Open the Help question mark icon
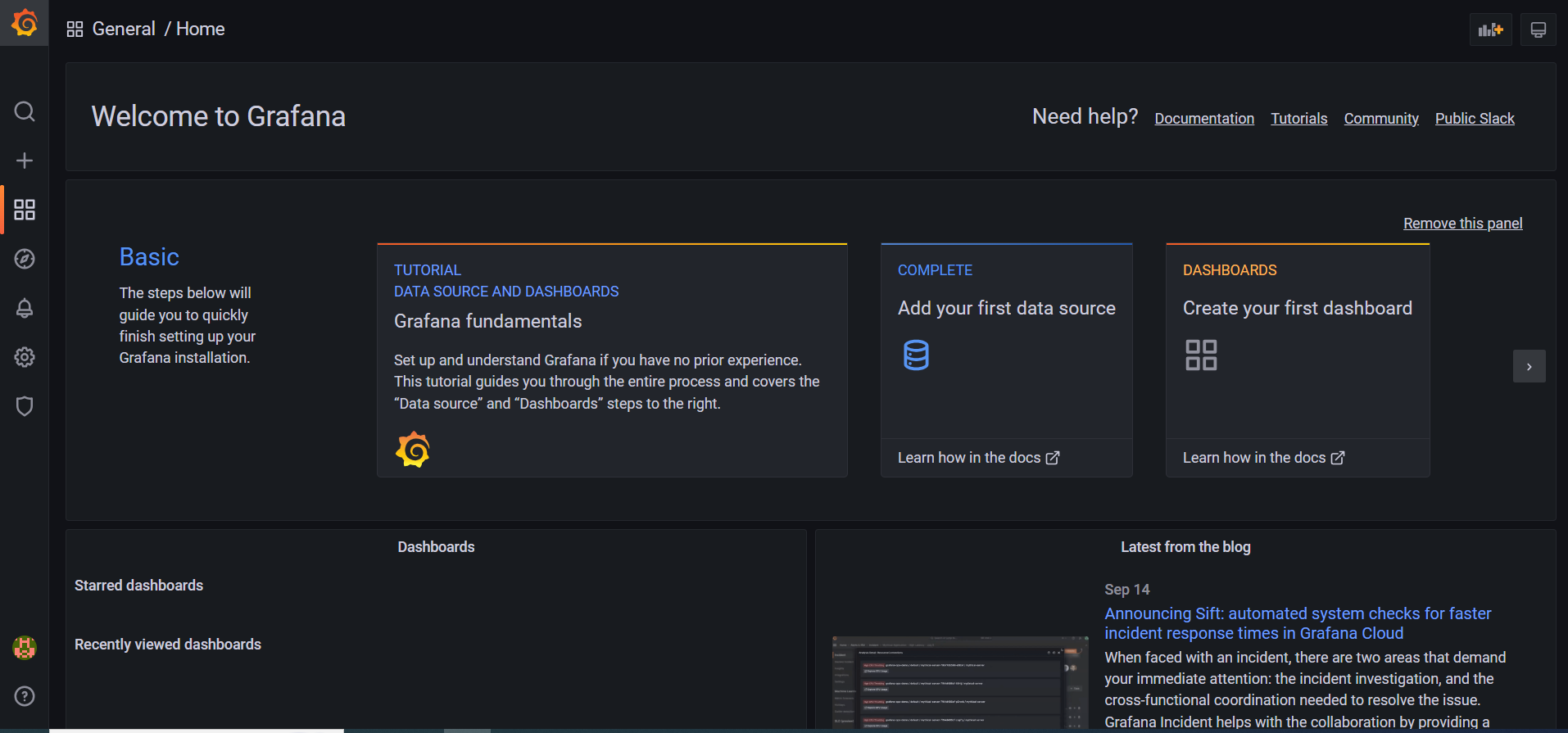The width and height of the screenshot is (1568, 733). [x=25, y=696]
